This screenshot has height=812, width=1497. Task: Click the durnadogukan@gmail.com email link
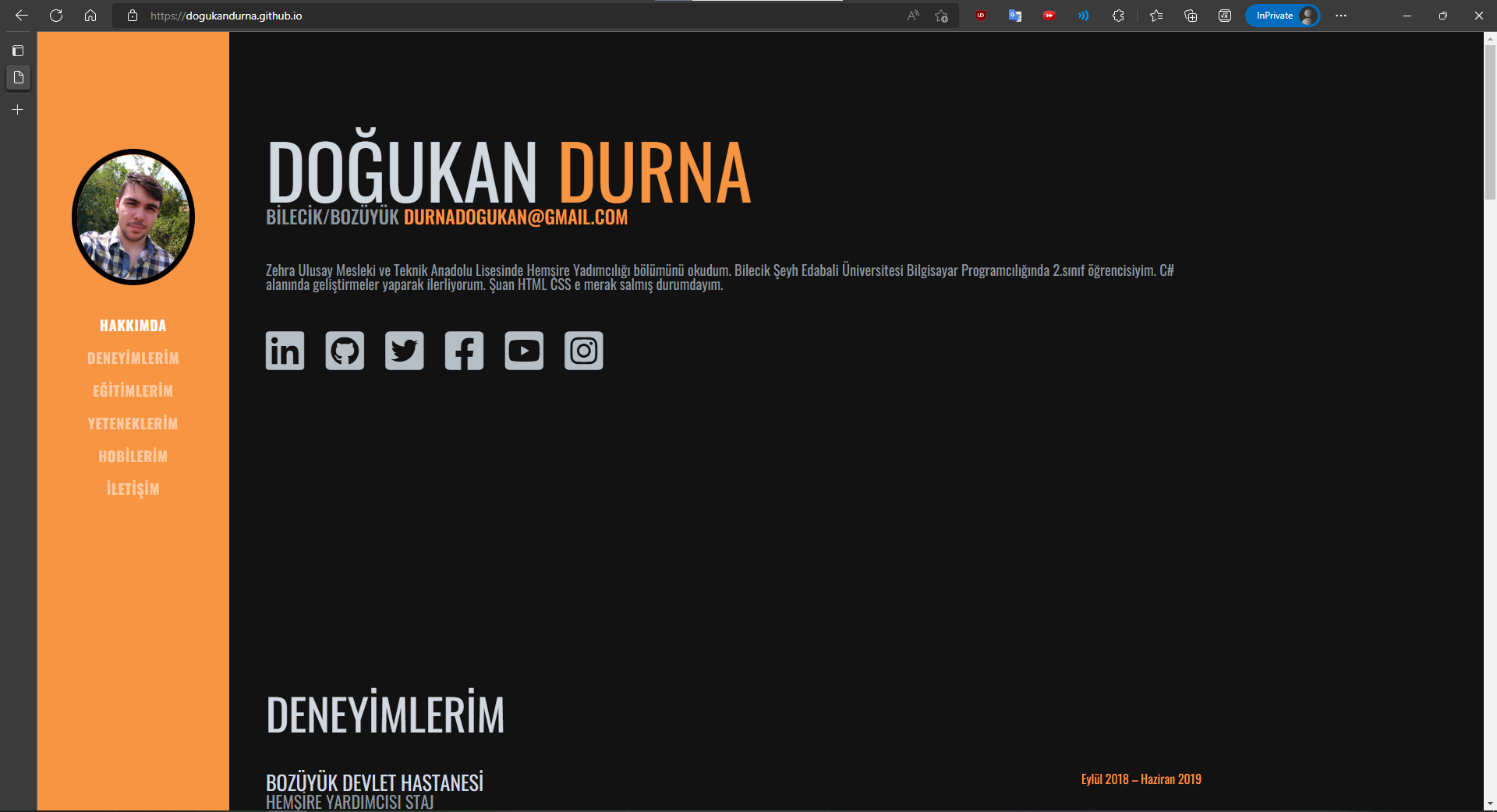515,217
